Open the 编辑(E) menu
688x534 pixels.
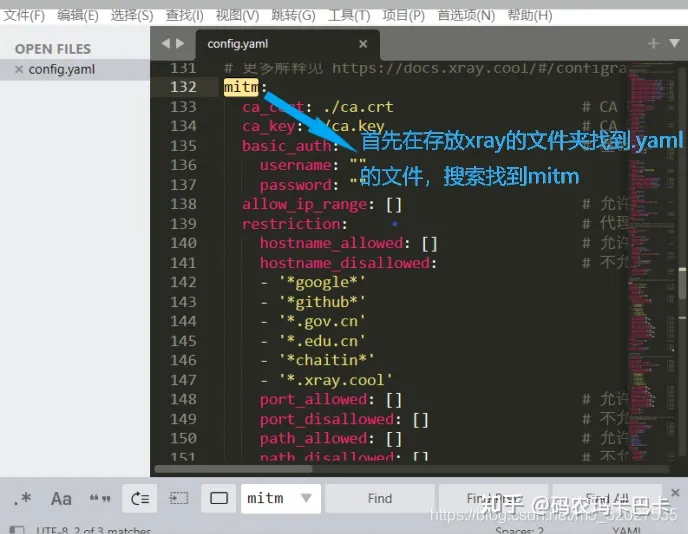click(78, 16)
